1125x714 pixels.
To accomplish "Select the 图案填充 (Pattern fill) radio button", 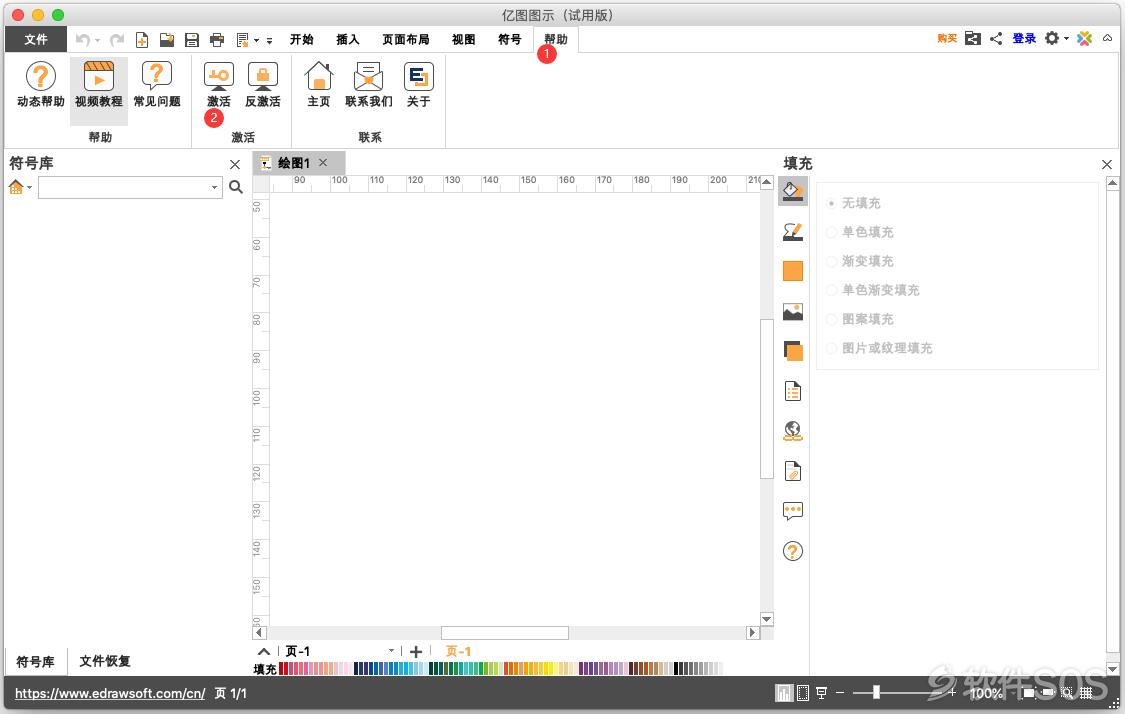I will click(832, 319).
